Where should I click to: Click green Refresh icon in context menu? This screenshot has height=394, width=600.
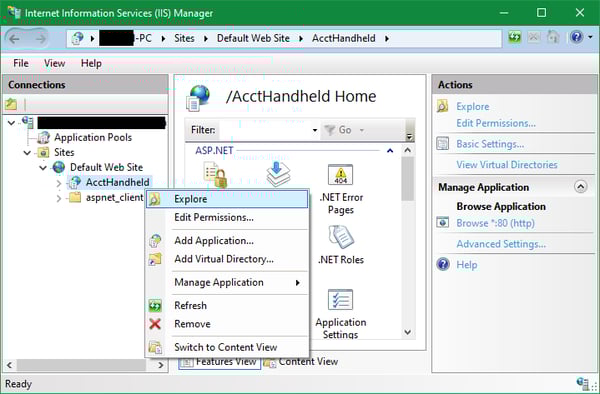click(155, 306)
